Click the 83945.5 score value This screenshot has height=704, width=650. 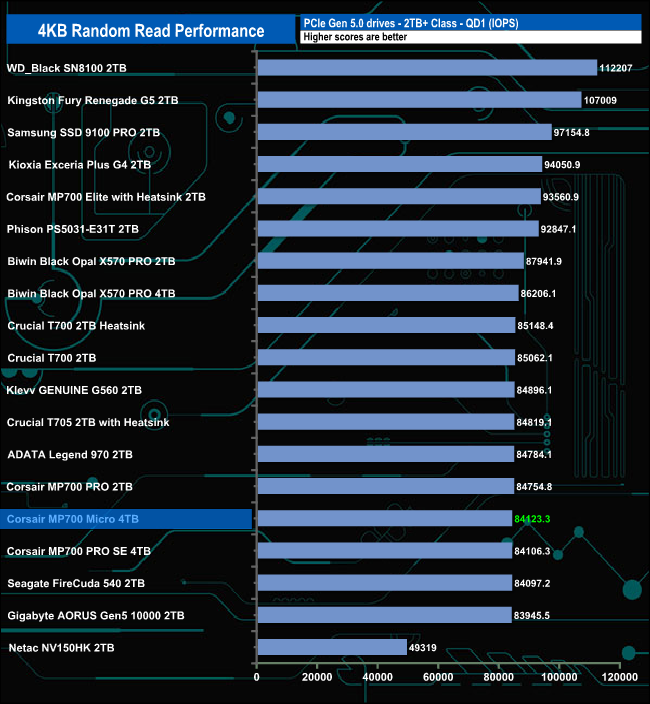[x=531, y=616]
